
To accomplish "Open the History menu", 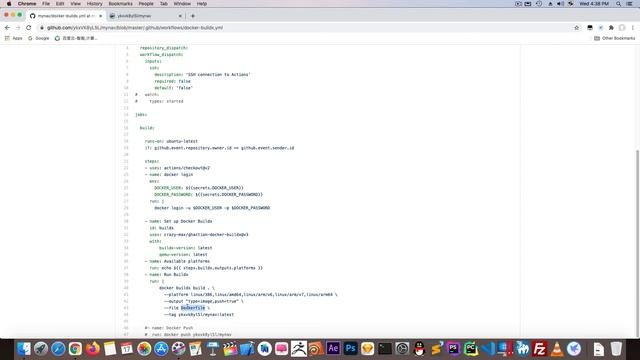I will click(95, 4).
